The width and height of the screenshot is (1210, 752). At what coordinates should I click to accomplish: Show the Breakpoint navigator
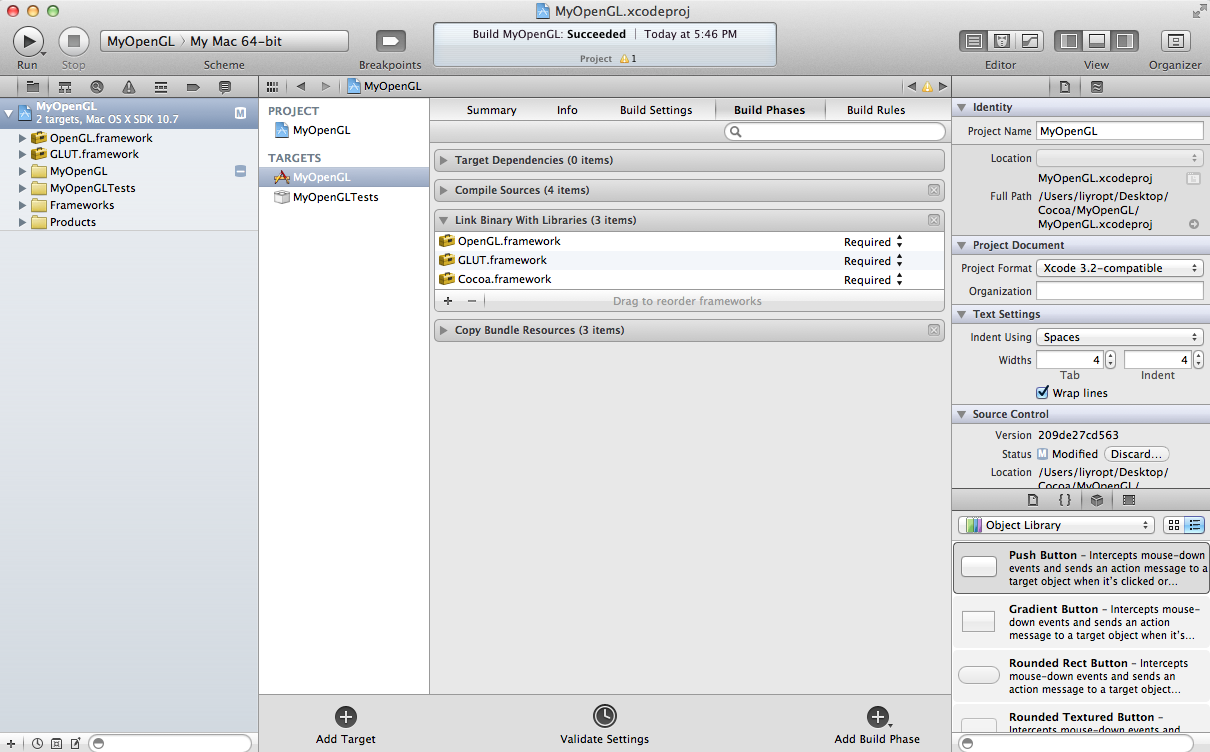(x=193, y=87)
